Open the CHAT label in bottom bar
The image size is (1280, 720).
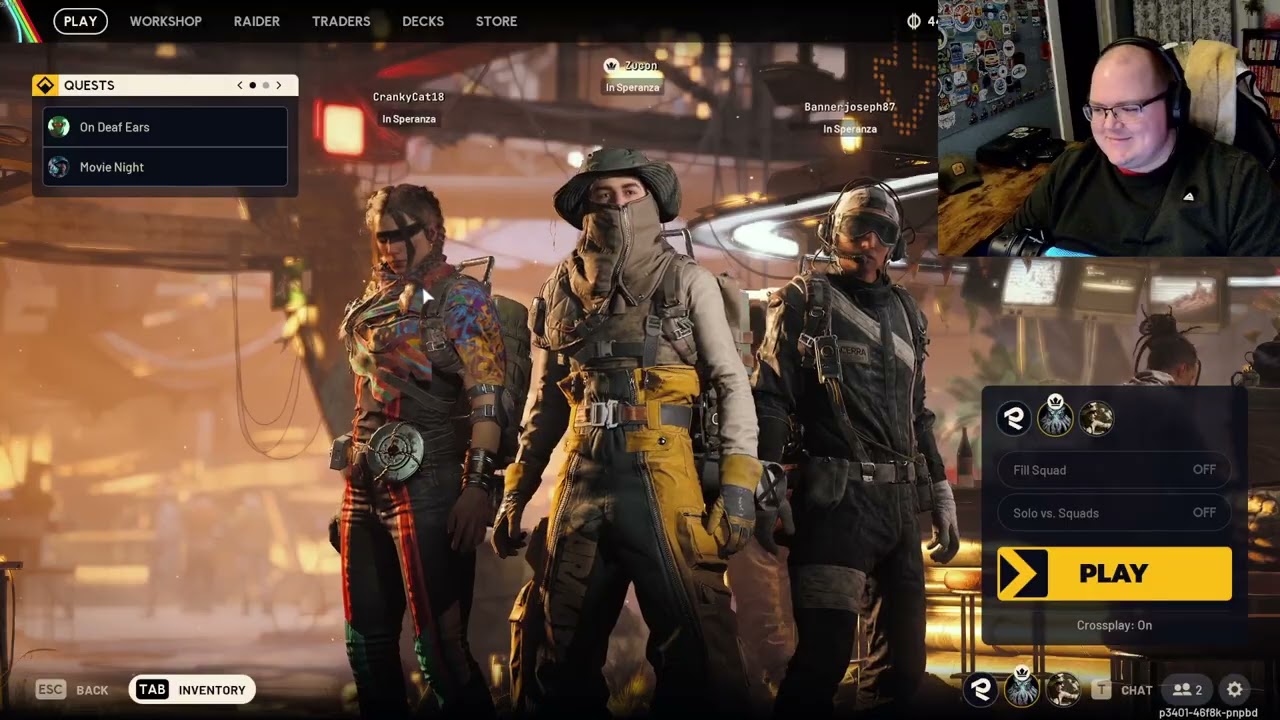click(x=1137, y=690)
